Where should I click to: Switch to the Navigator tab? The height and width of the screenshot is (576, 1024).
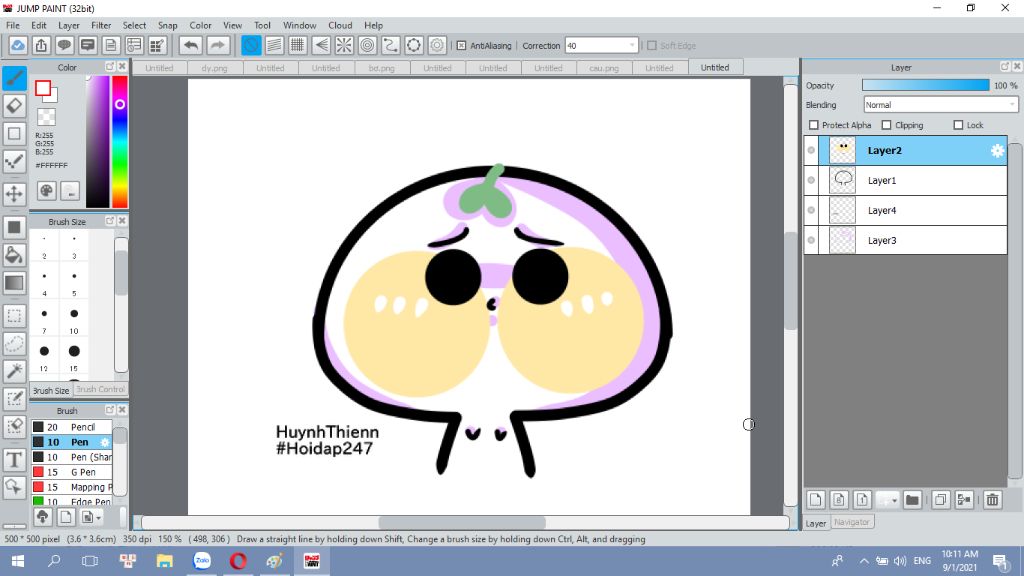(x=852, y=522)
